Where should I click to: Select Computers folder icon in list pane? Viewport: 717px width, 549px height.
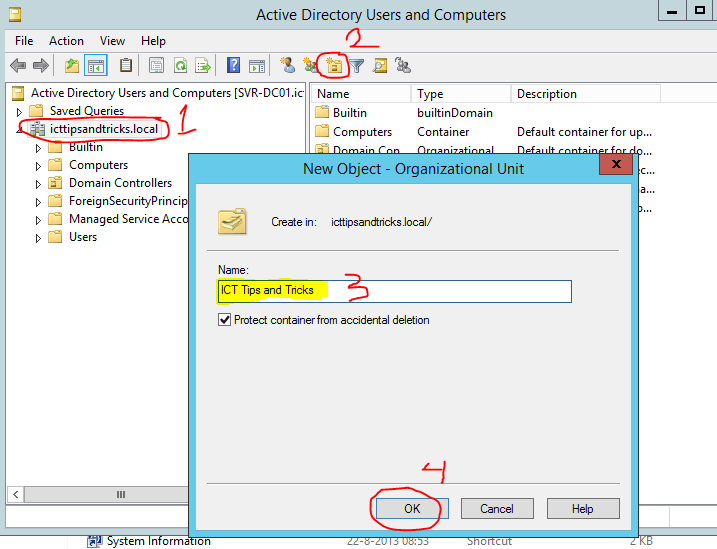tap(322, 131)
